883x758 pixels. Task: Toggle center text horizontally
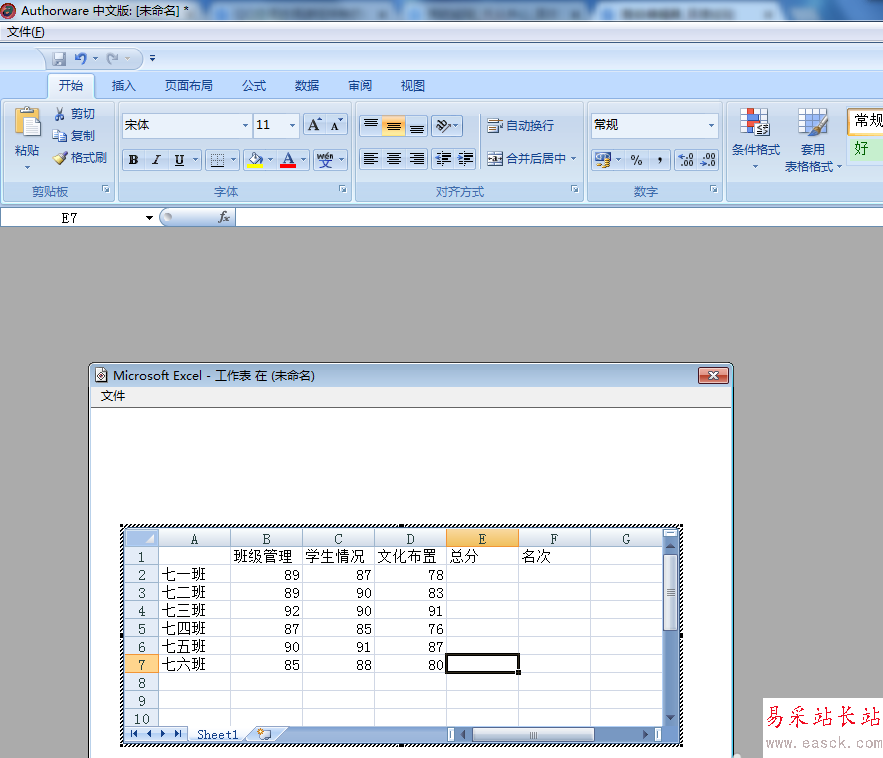click(x=394, y=159)
